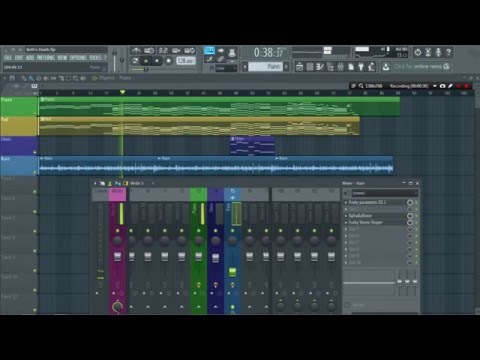Click the recorder pencil draw icon

[450, 86]
